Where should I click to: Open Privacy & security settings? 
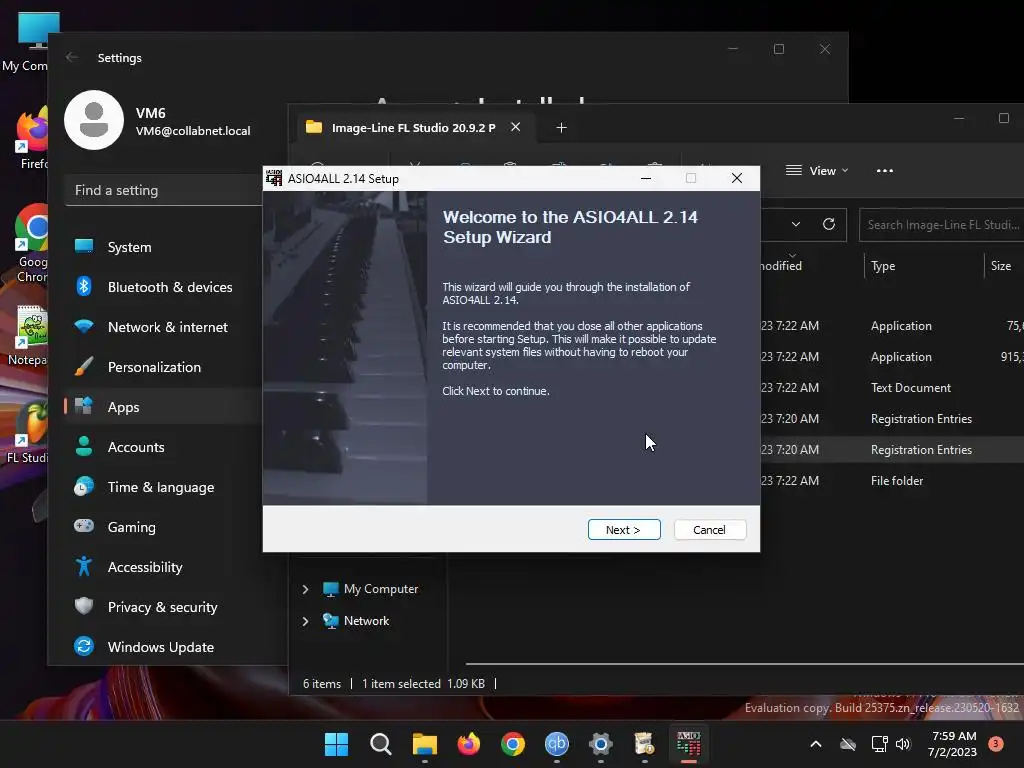pos(163,607)
